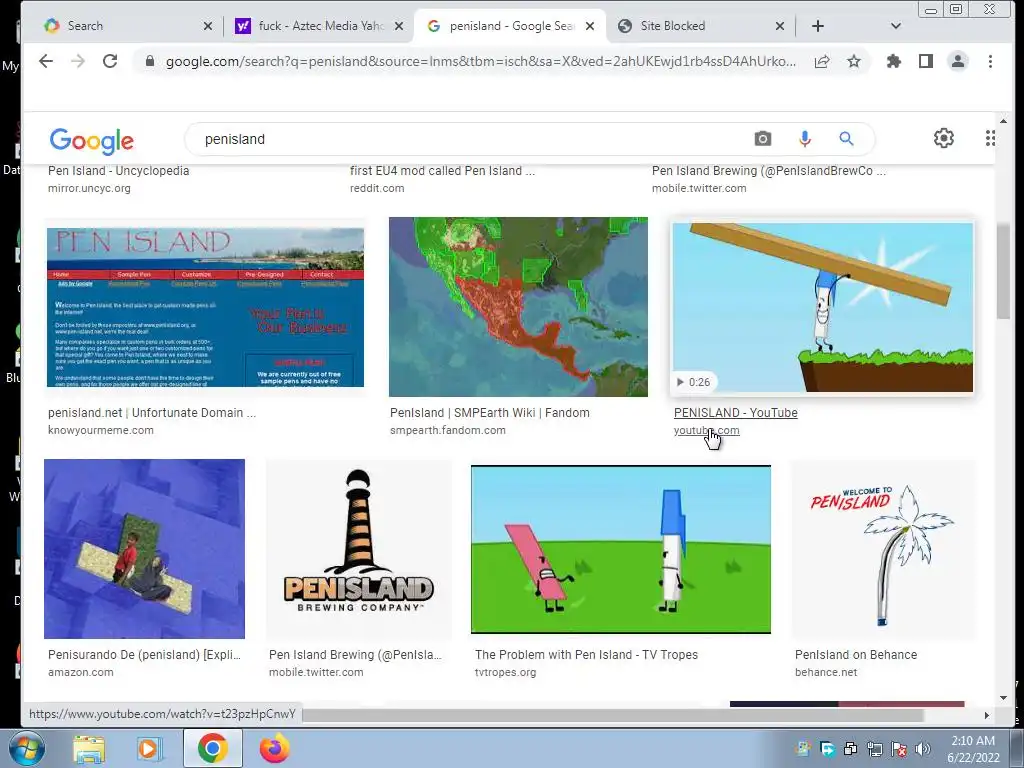Start voice search with microphone icon
Image resolution: width=1024 pixels, height=768 pixels.
pyautogui.click(x=805, y=138)
